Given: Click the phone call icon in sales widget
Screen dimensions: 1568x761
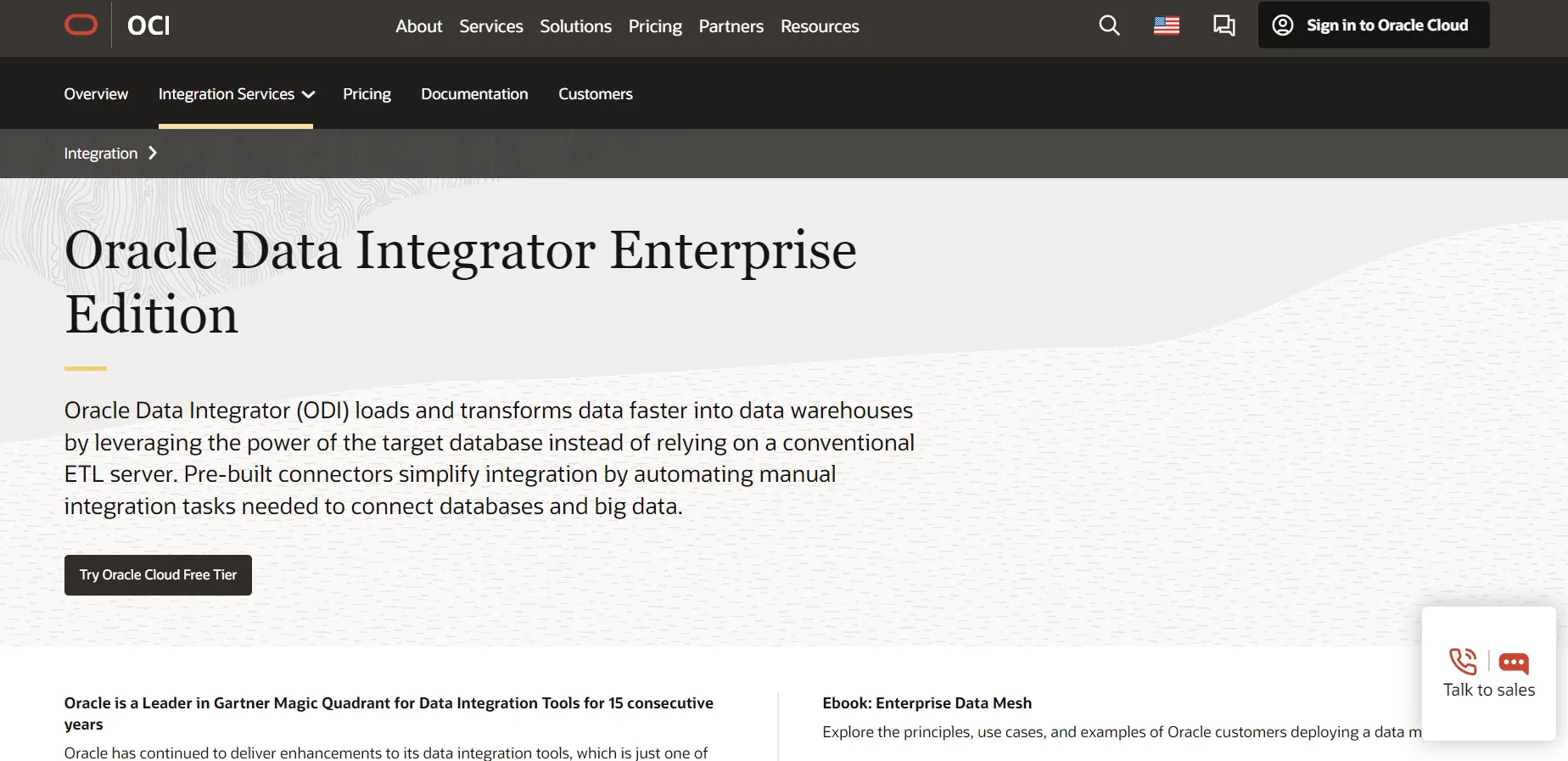Looking at the screenshot, I should (1464, 661).
